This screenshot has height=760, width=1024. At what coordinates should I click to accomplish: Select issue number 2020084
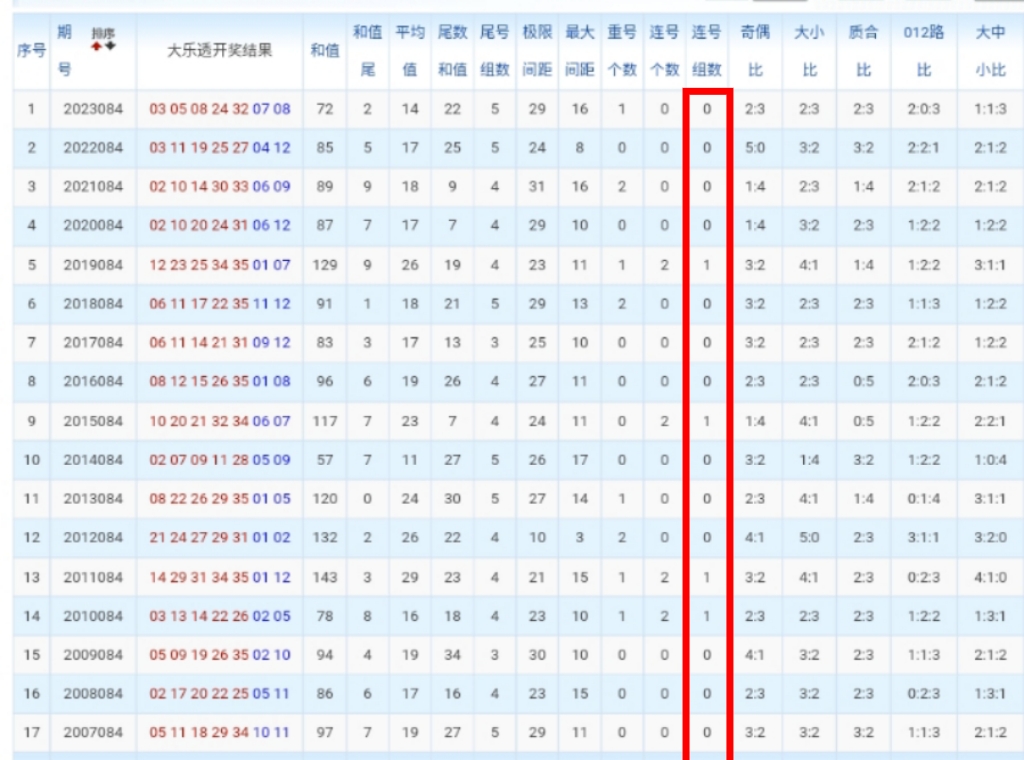(x=93, y=225)
